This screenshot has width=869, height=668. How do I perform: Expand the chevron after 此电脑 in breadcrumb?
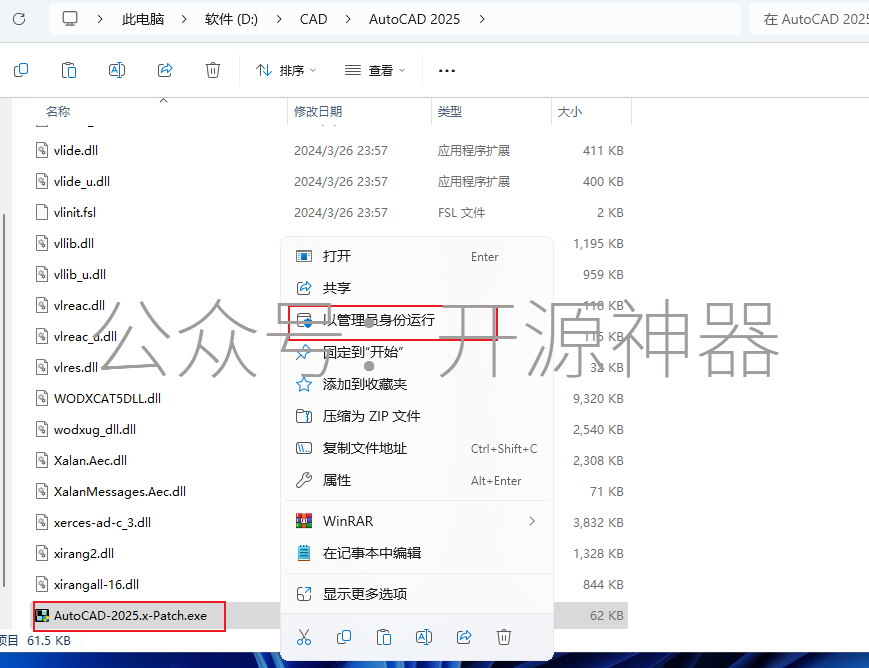(184, 19)
